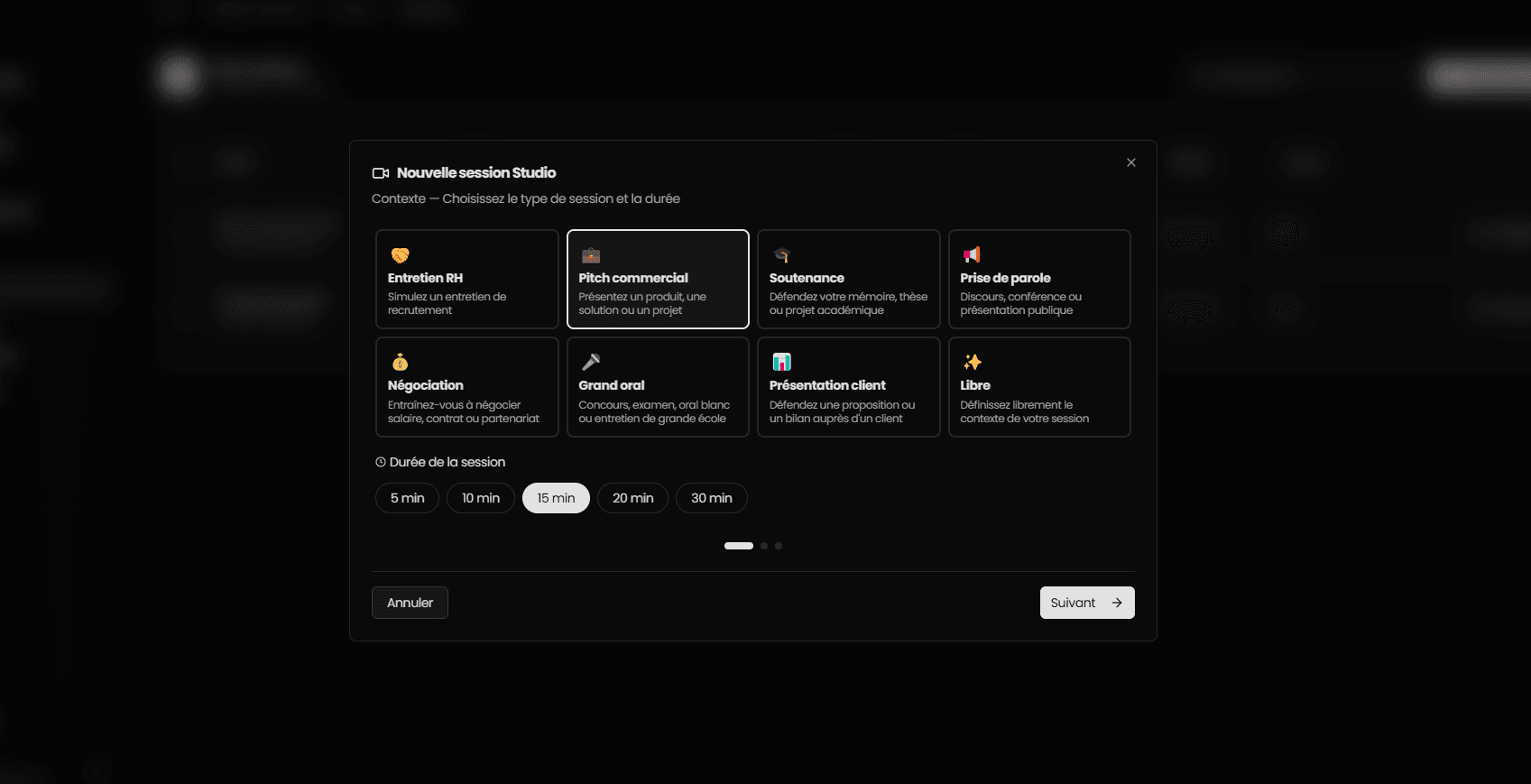Click 'Durée de la session' label
This screenshot has width=1531, height=784.
point(447,462)
